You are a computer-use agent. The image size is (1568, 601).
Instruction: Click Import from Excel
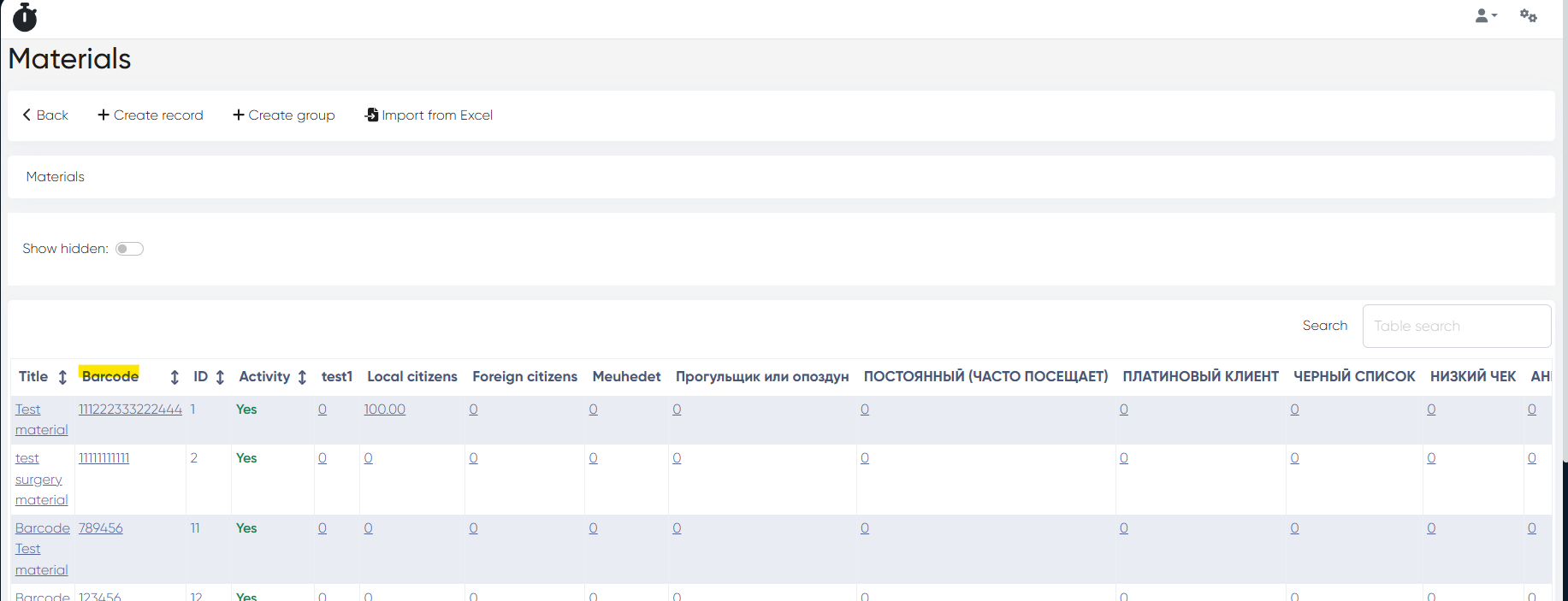(x=429, y=115)
